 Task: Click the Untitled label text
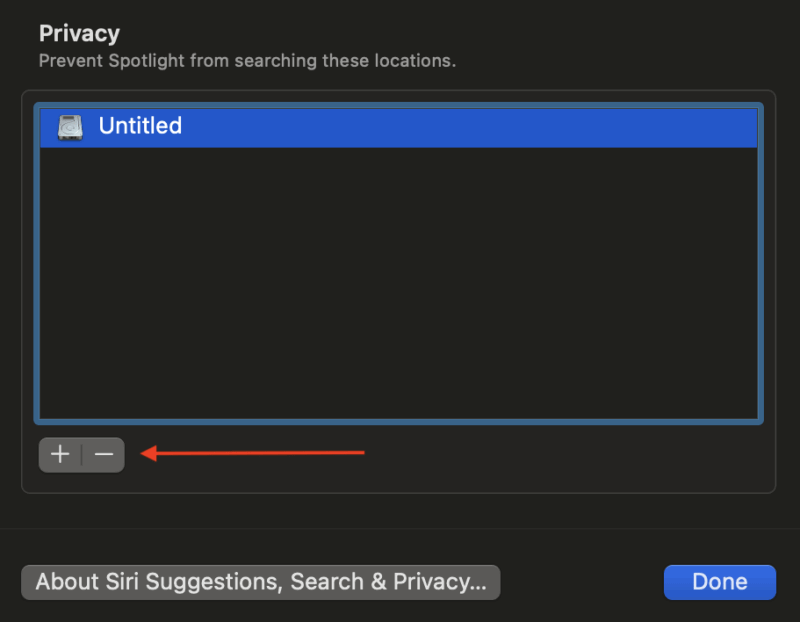pos(140,126)
